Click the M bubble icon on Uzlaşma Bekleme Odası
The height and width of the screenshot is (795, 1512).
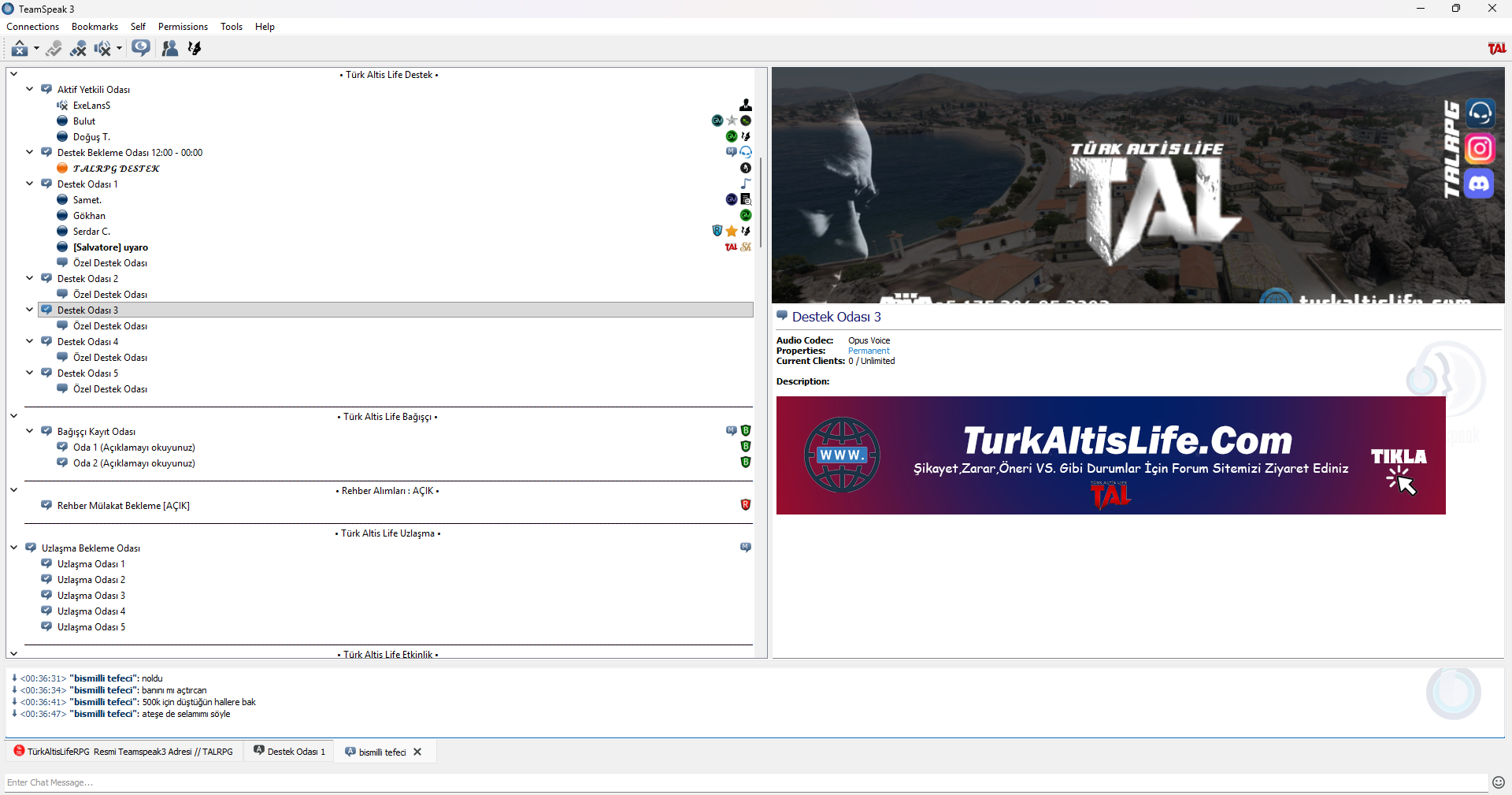tap(746, 548)
